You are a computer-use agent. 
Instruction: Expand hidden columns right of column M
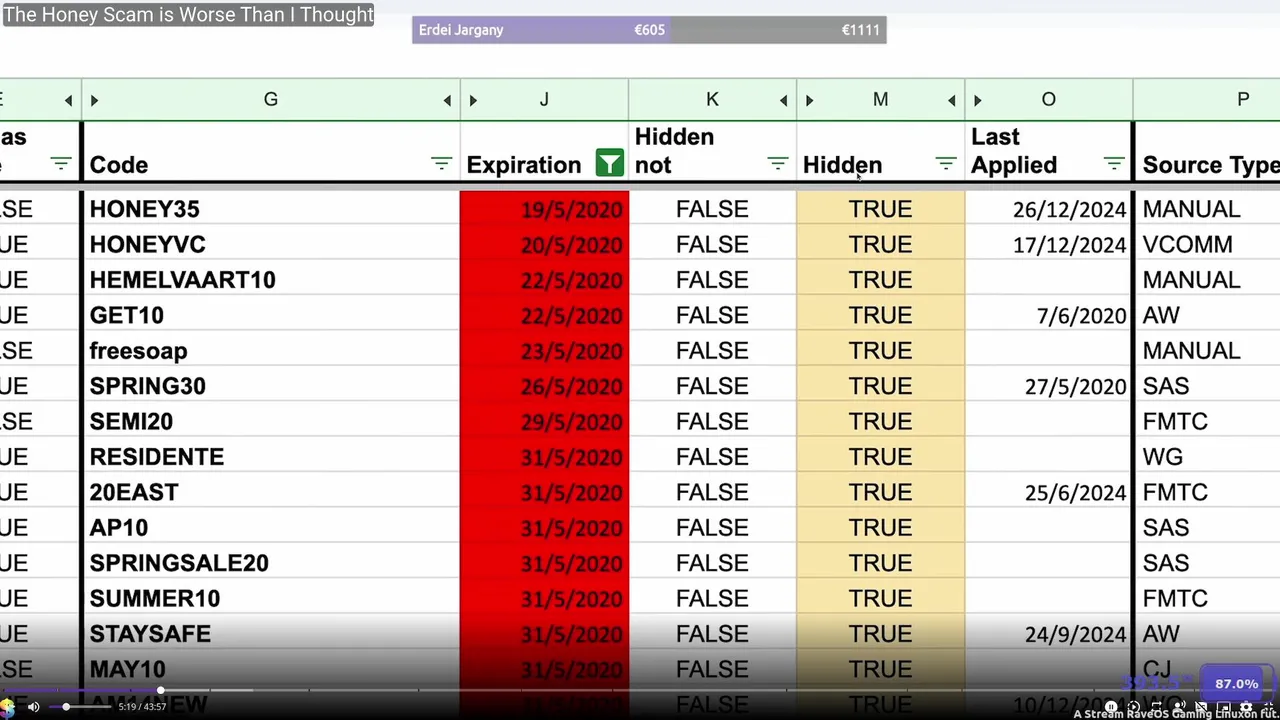point(951,100)
